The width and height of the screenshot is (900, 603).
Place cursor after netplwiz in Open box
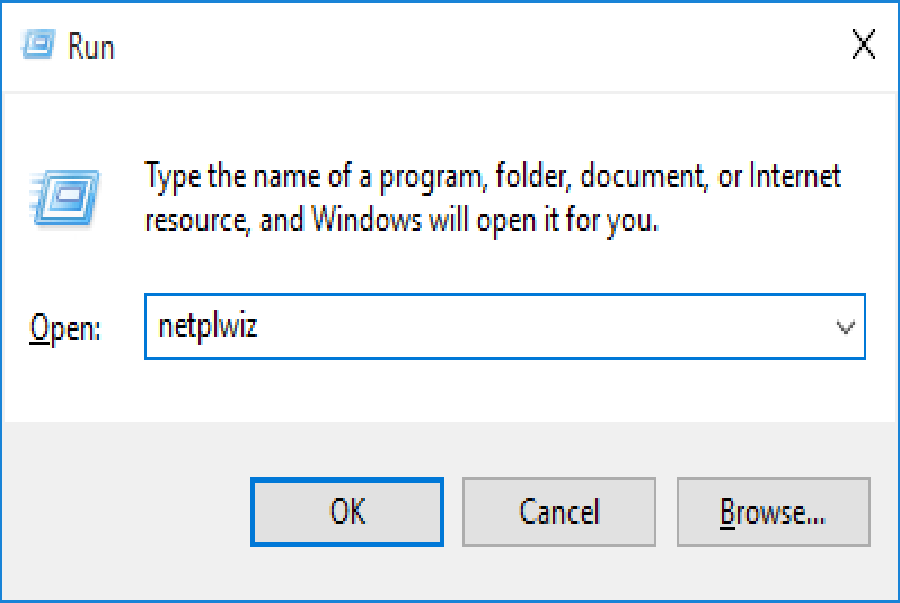pos(259,327)
